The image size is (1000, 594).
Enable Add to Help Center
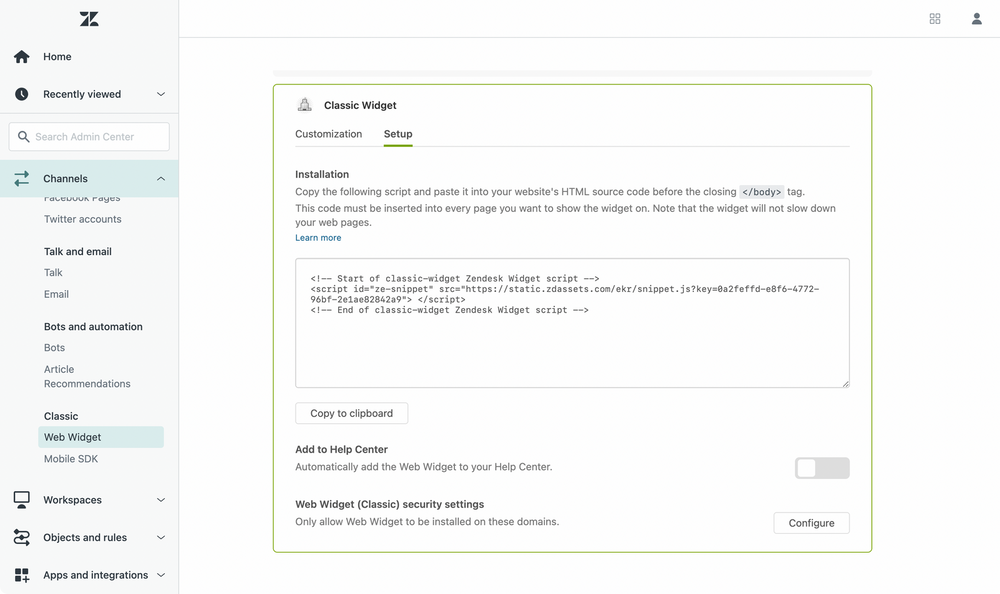click(x=822, y=467)
